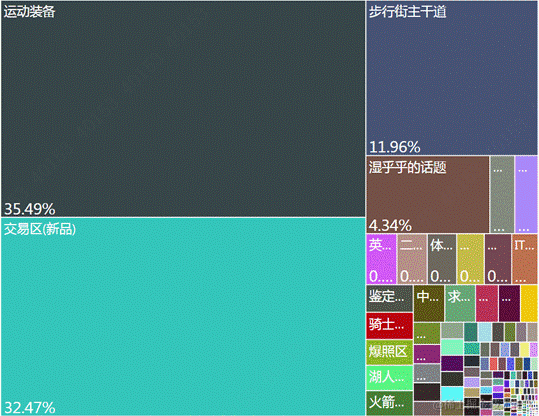Click the 35.49% percentage label
The image size is (539, 416).
(30, 209)
